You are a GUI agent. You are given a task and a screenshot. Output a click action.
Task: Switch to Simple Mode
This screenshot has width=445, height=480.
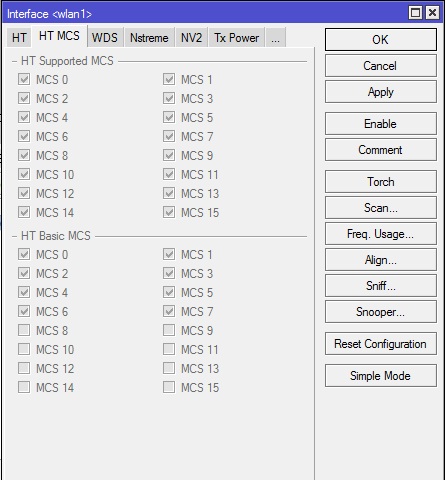(381, 376)
